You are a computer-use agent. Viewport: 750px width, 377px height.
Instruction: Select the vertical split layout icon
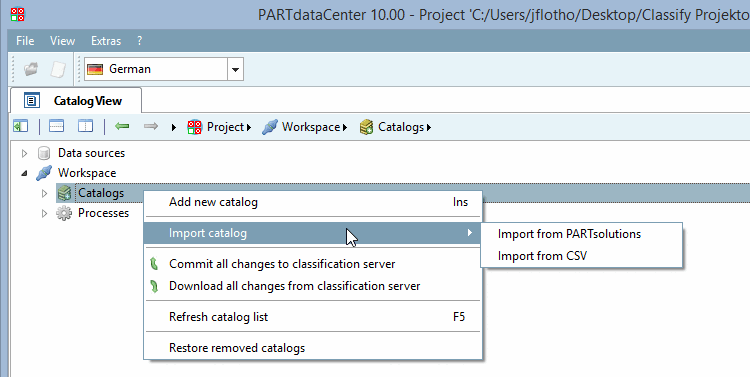[85, 127]
